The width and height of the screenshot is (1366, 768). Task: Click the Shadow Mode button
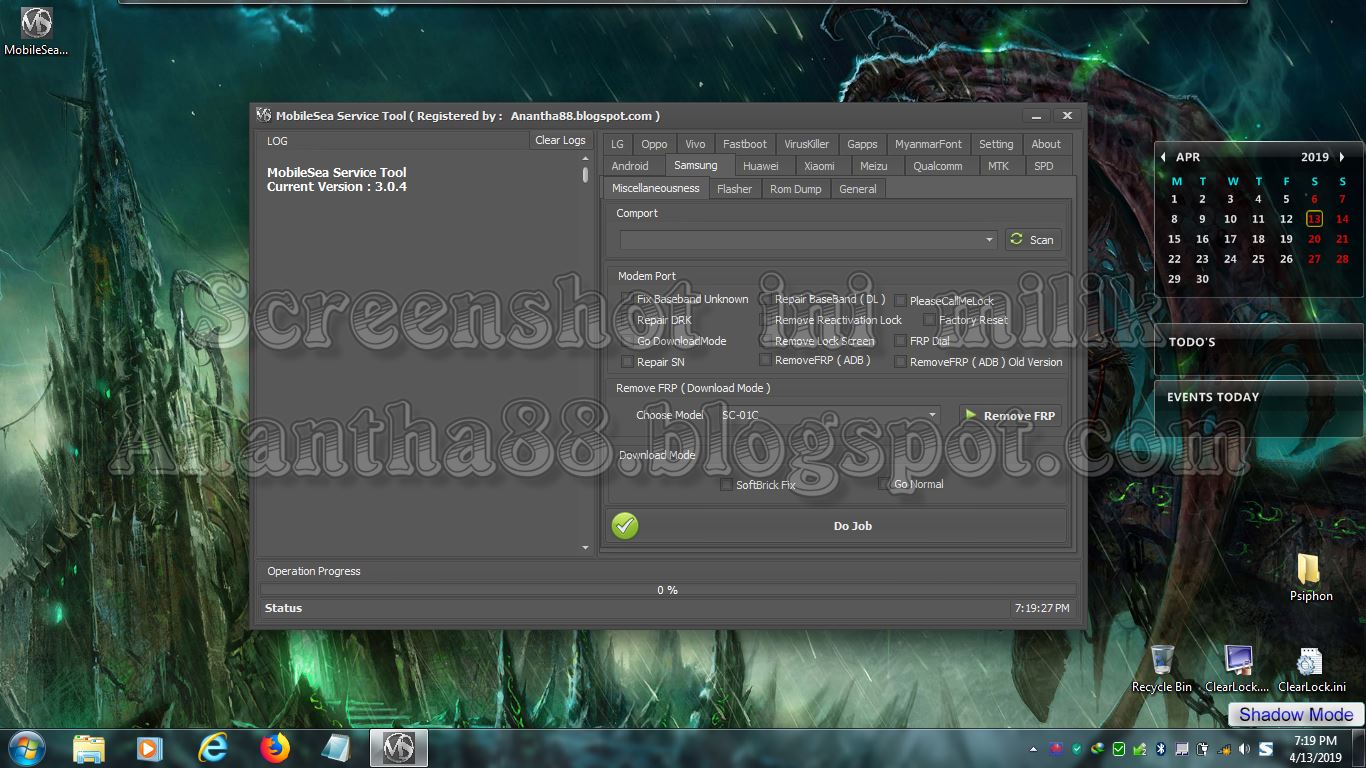tap(1296, 714)
